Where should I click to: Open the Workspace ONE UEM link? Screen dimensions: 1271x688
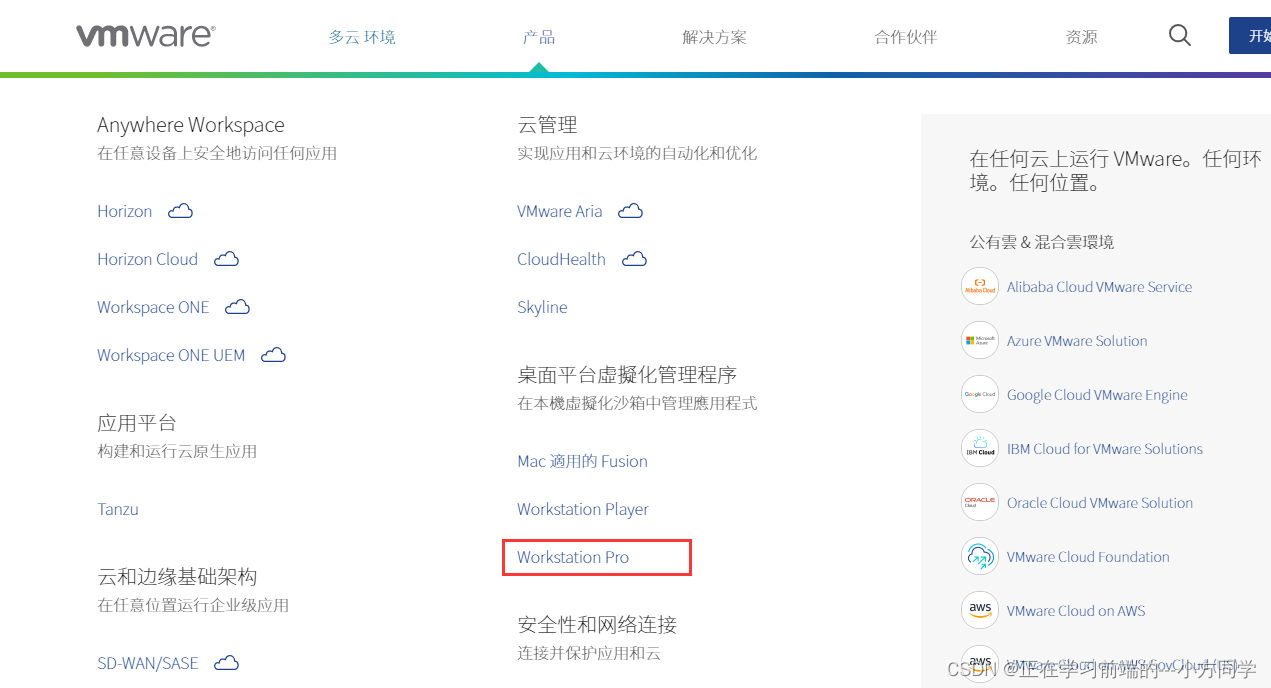(171, 355)
